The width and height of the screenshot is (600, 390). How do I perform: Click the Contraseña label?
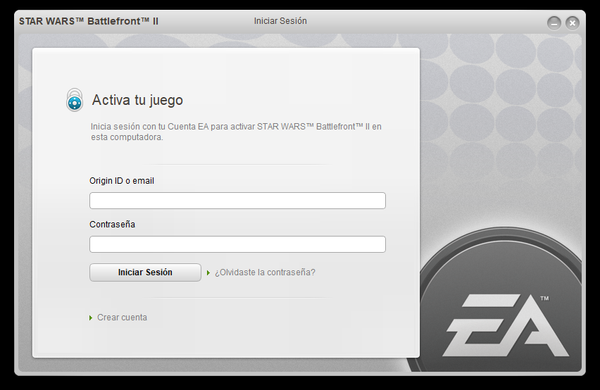point(112,224)
